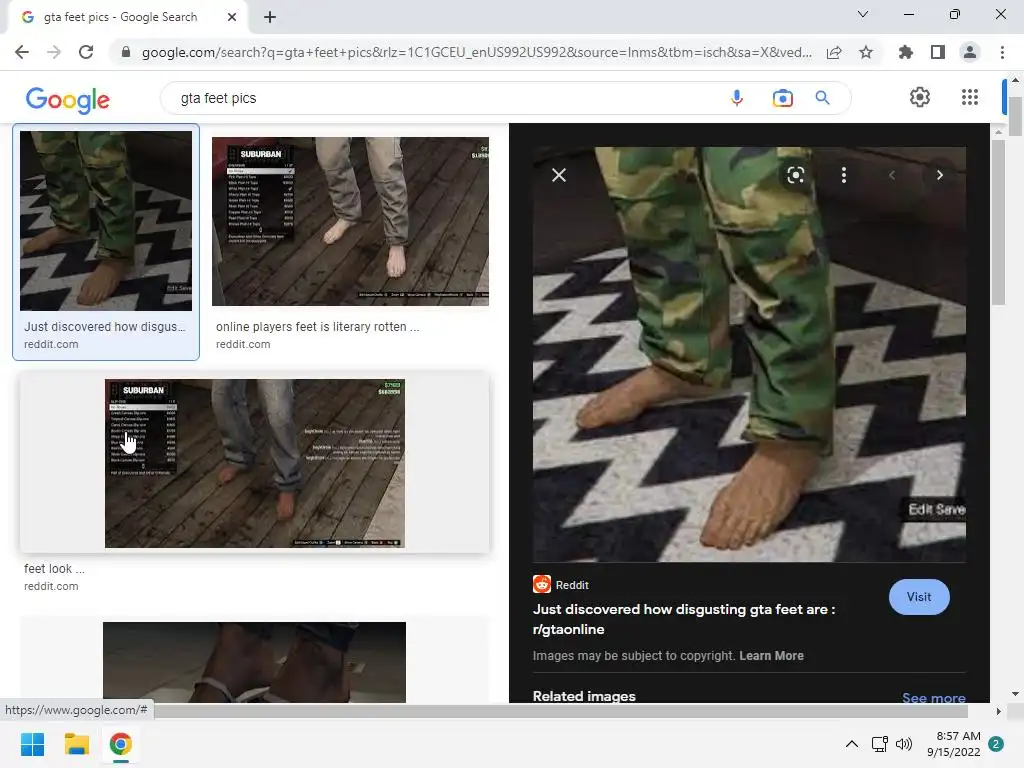1024x768 pixels.
Task: Go to next image in preview
Action: 940,175
